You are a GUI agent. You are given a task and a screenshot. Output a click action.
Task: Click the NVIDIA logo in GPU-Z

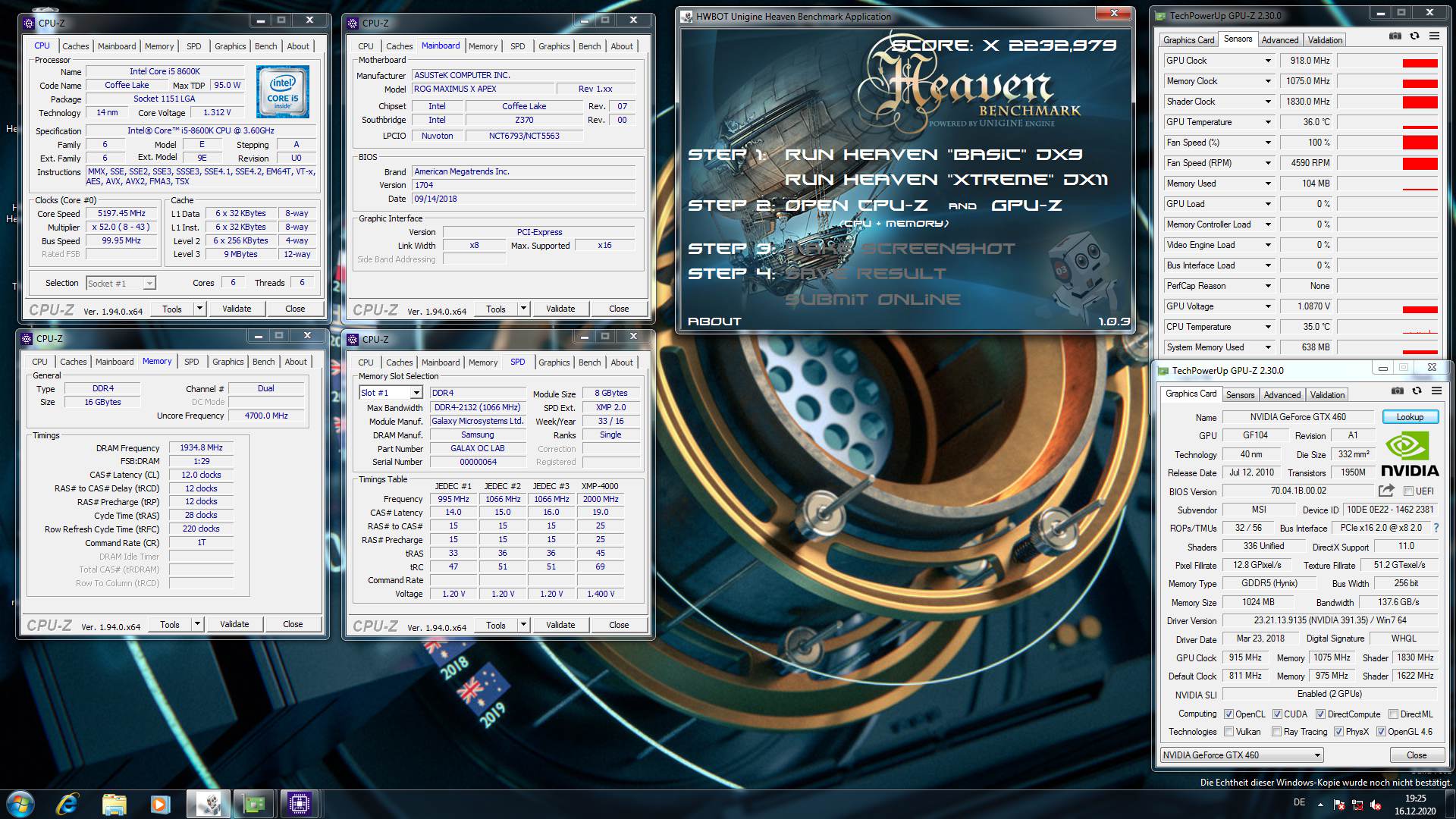tap(1410, 453)
